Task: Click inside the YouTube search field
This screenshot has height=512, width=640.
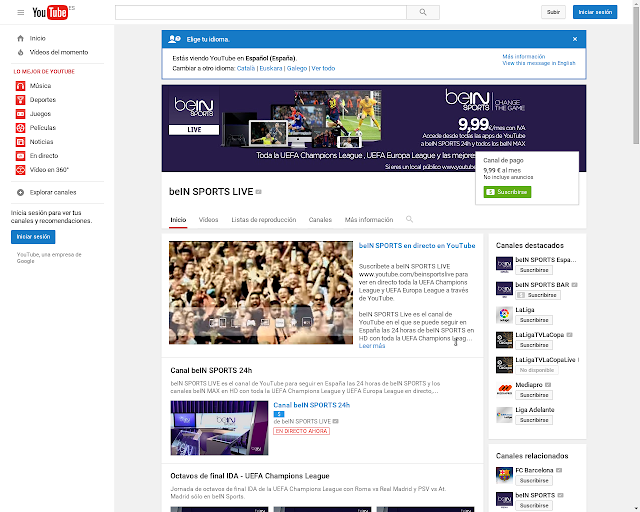Action: pyautogui.click(x=261, y=12)
